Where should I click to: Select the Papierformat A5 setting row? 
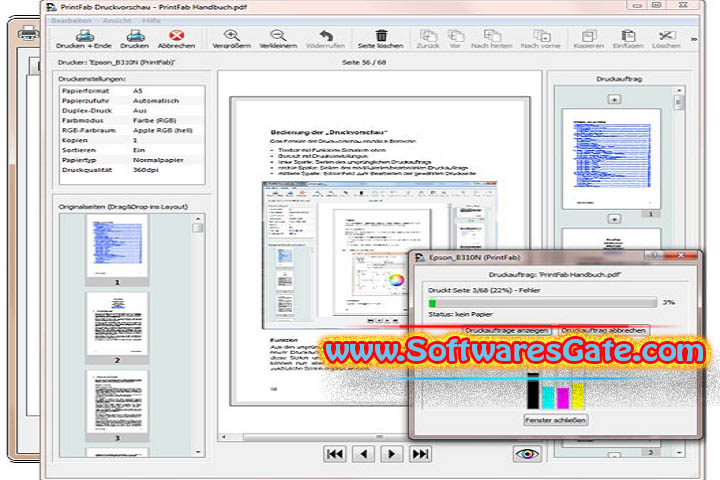[x=132, y=91]
